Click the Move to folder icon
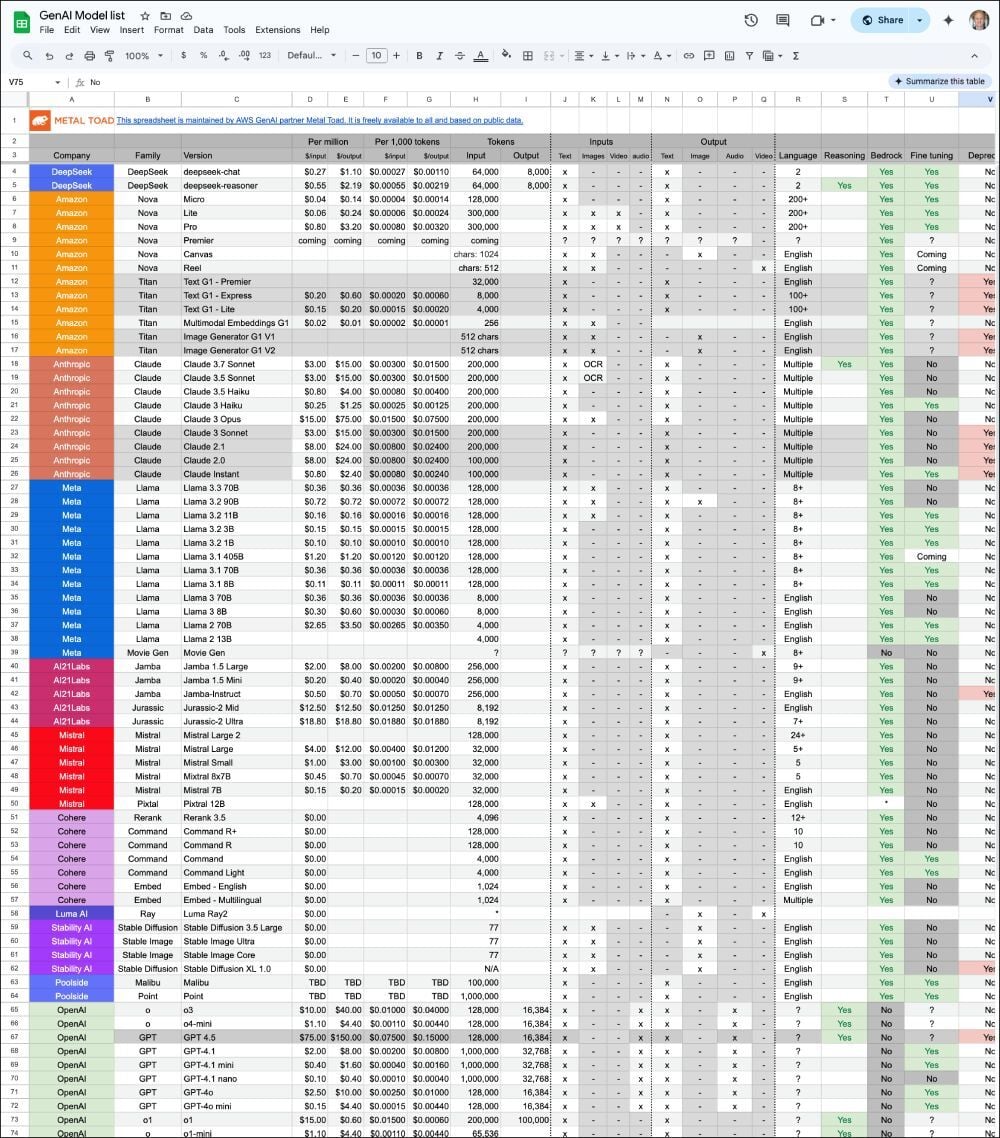 pyautogui.click(x=165, y=16)
